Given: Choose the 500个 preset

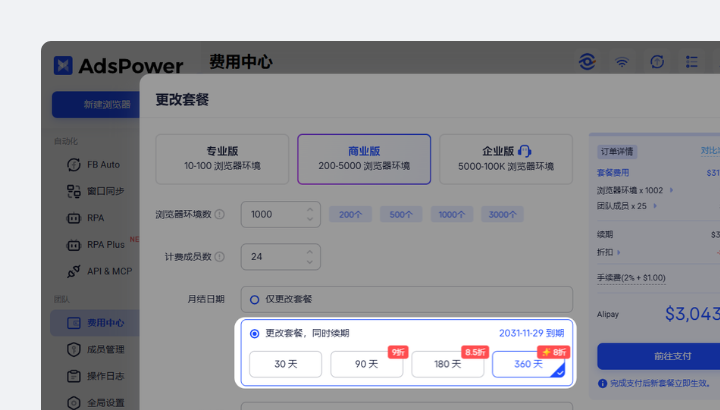Looking at the screenshot, I should (x=401, y=214).
